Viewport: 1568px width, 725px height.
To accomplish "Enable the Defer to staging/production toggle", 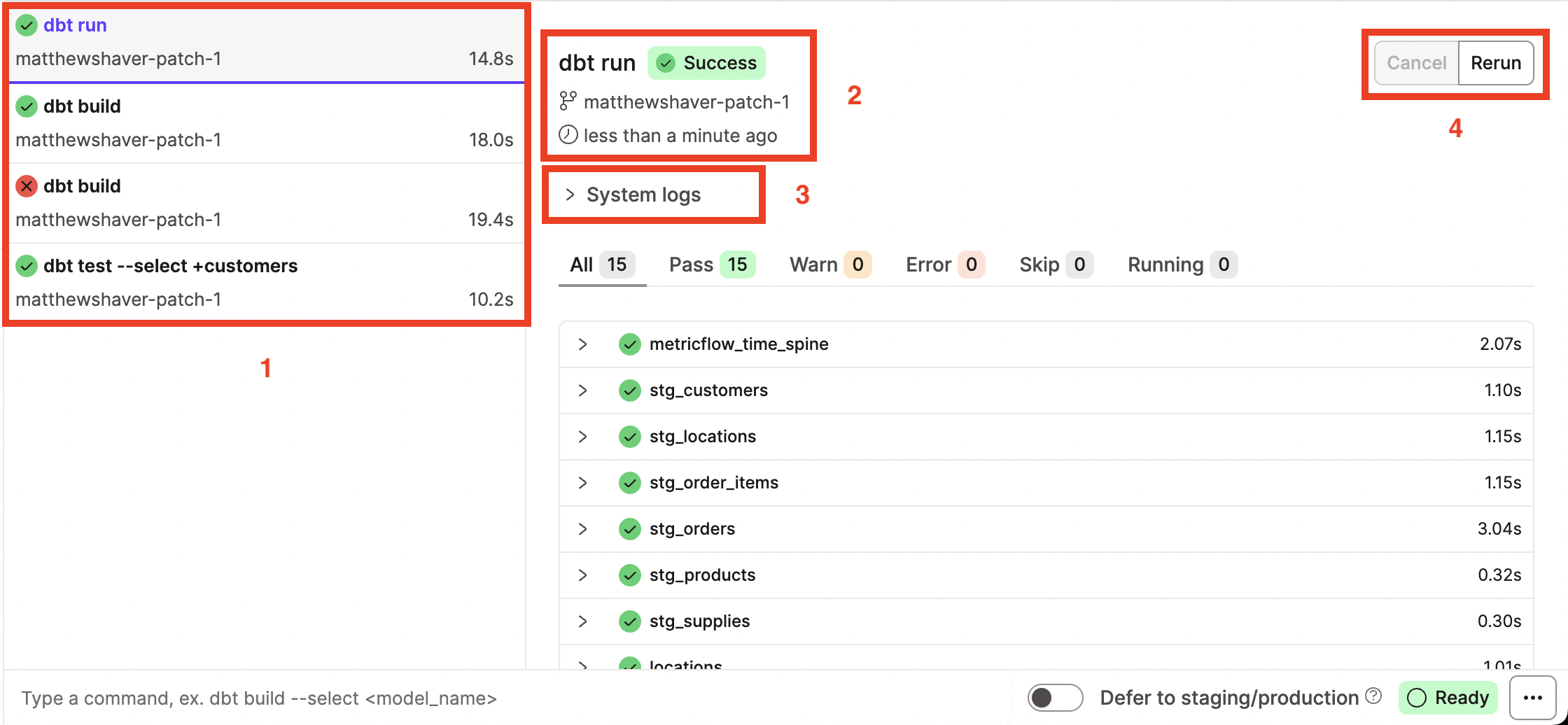I will [x=1055, y=697].
